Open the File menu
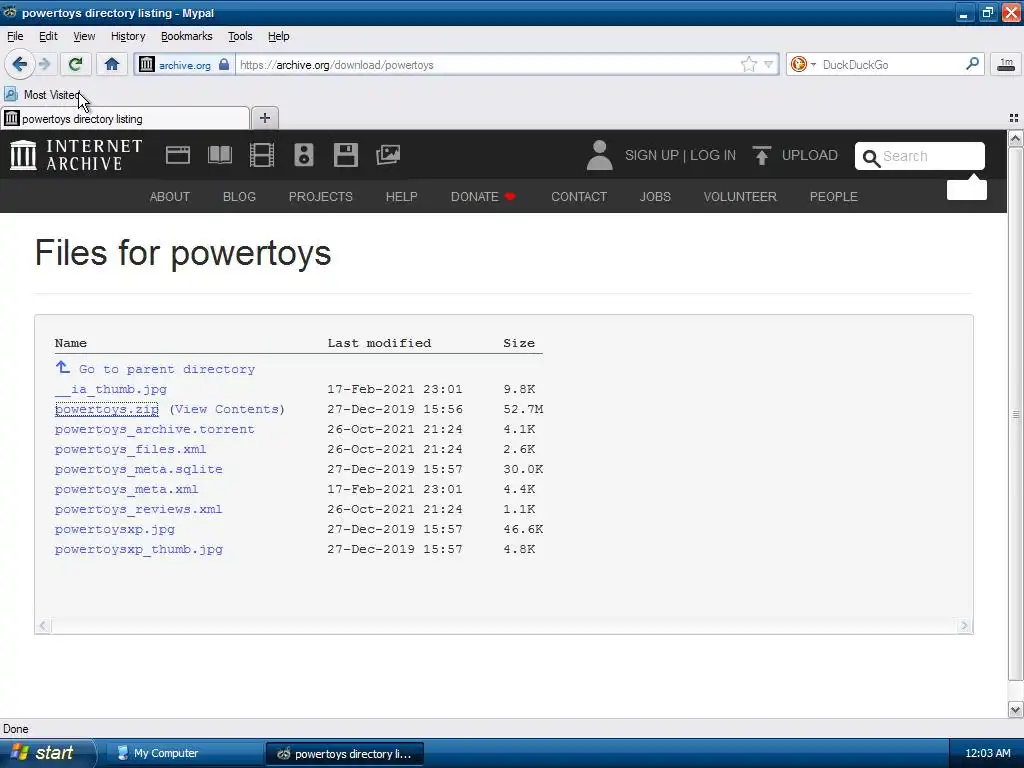This screenshot has height=768, width=1024. click(x=15, y=36)
